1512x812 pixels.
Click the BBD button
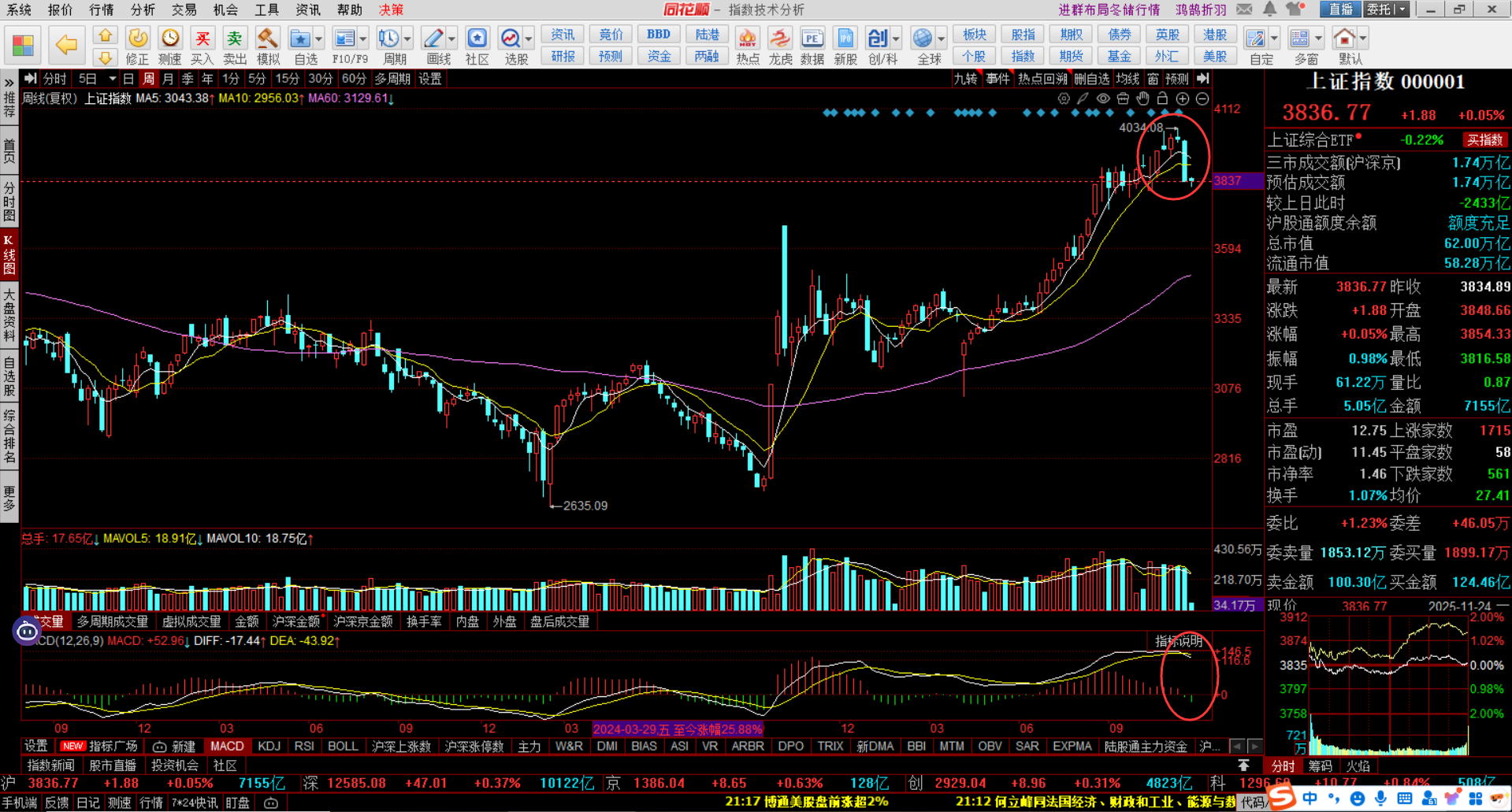coord(659,35)
